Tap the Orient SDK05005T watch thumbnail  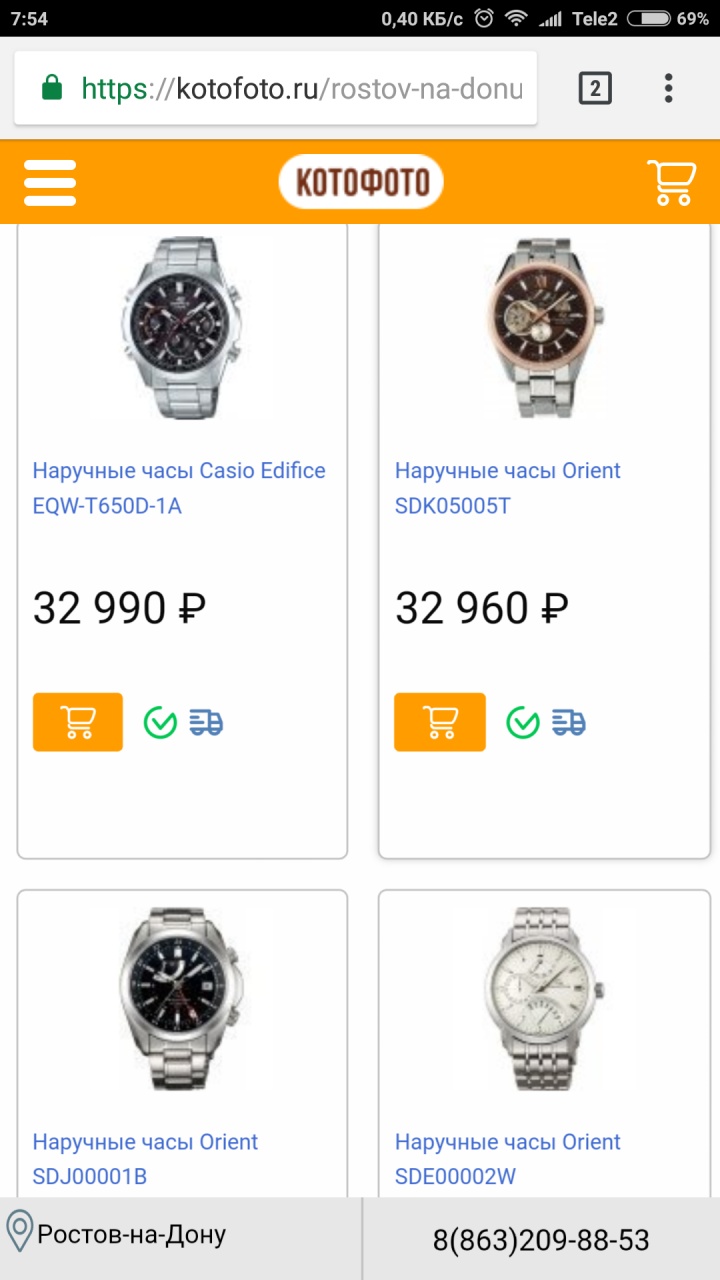[x=545, y=330]
